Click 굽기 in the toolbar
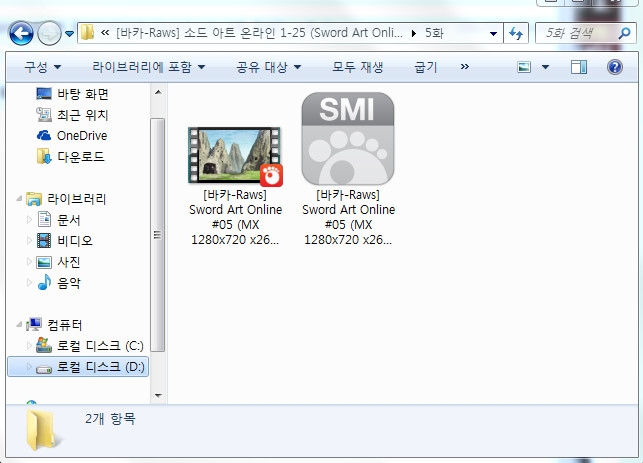Viewport: 643px width, 463px height. pos(426,67)
